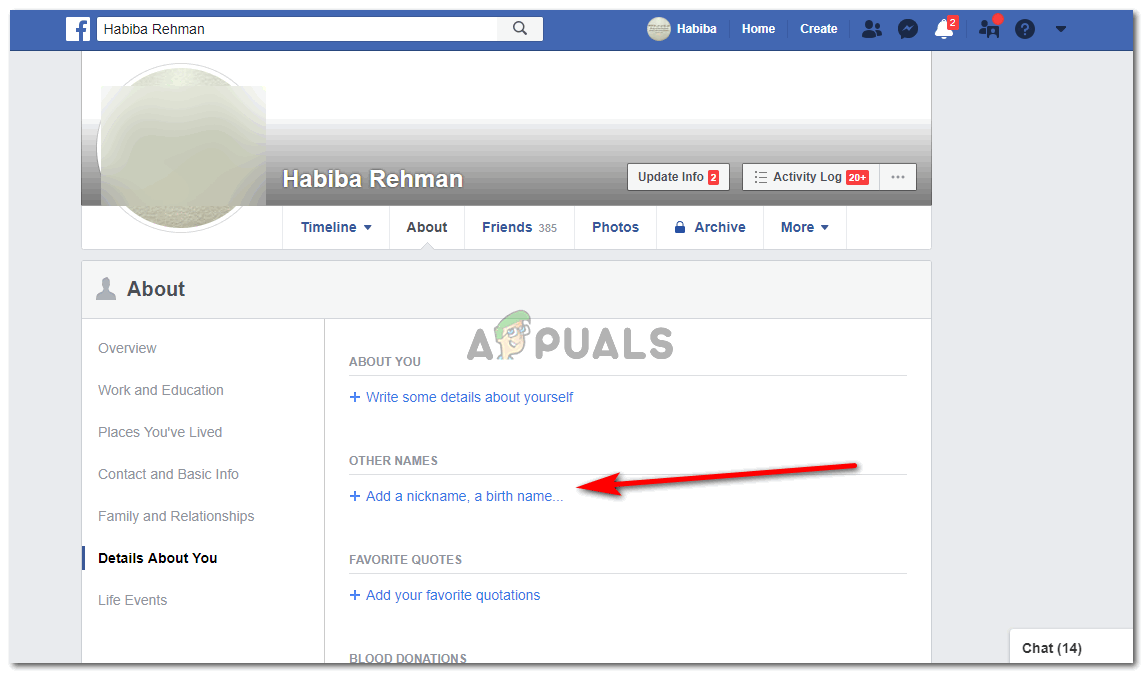Click the Update Info button

tap(678, 177)
